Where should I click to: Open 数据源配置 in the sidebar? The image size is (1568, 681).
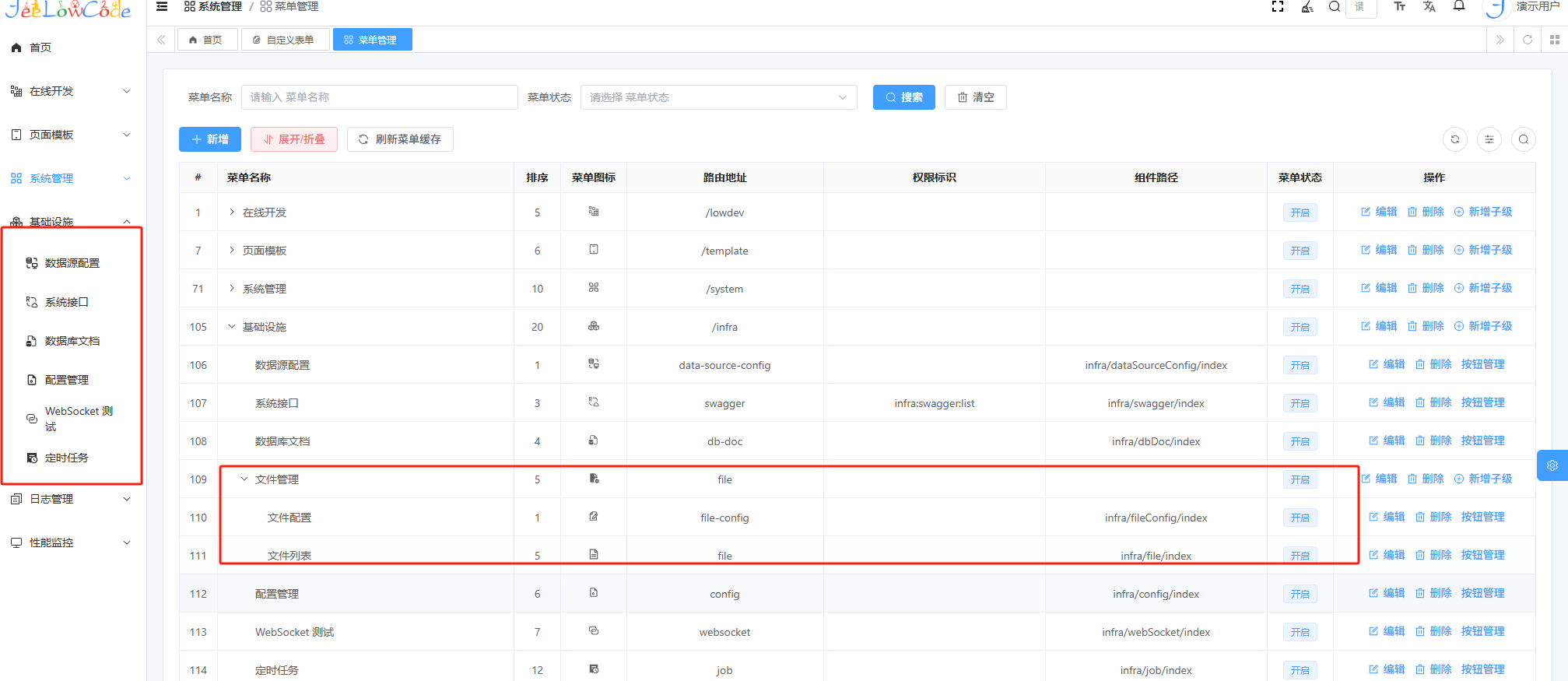pos(72,263)
